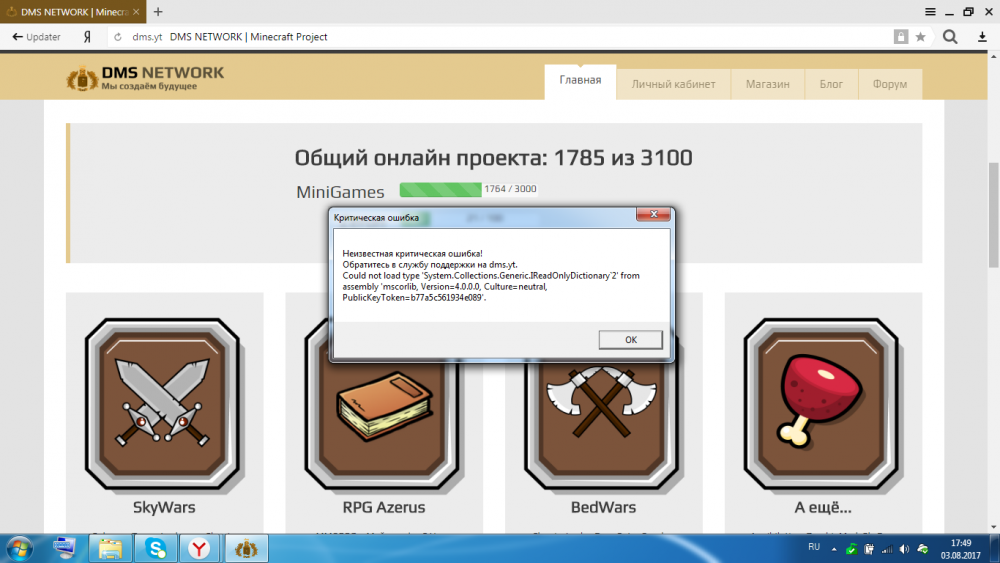The width and height of the screenshot is (1000, 563).
Task: Open Skype from the taskbar
Action: click(x=155, y=547)
